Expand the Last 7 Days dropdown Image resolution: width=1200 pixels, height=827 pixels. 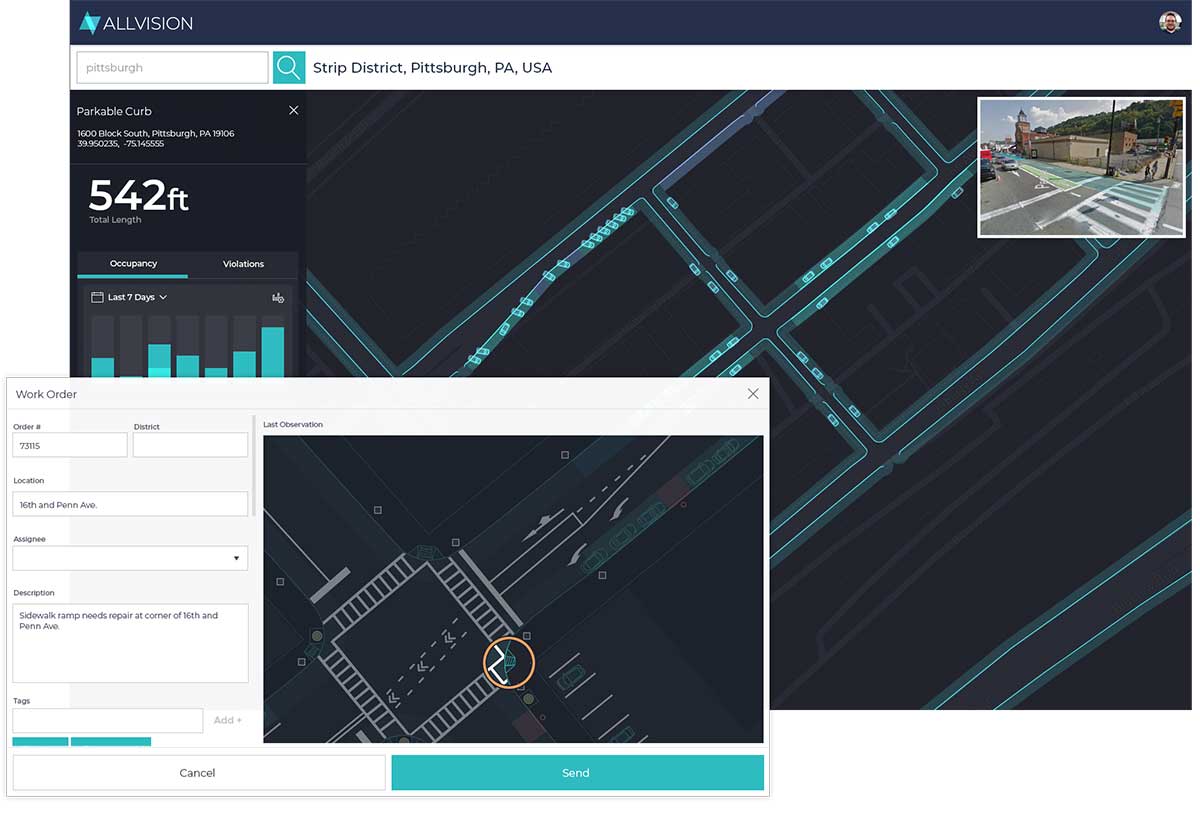(137, 297)
